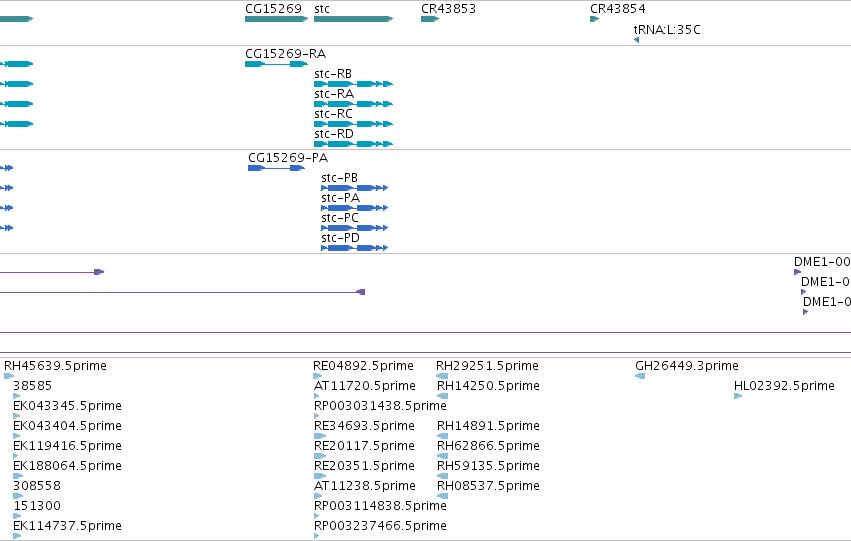This screenshot has height=541, width=851.
Task: Click the CR43853 gene glyph
Action: pyautogui.click(x=430, y=19)
